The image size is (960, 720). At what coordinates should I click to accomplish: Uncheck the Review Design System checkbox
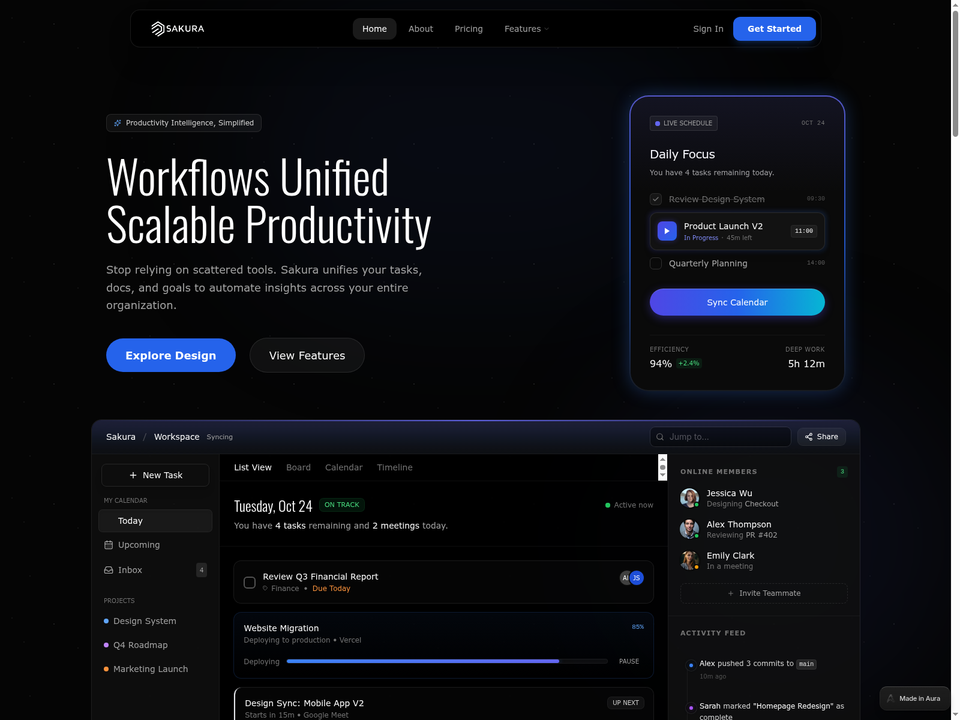click(656, 199)
